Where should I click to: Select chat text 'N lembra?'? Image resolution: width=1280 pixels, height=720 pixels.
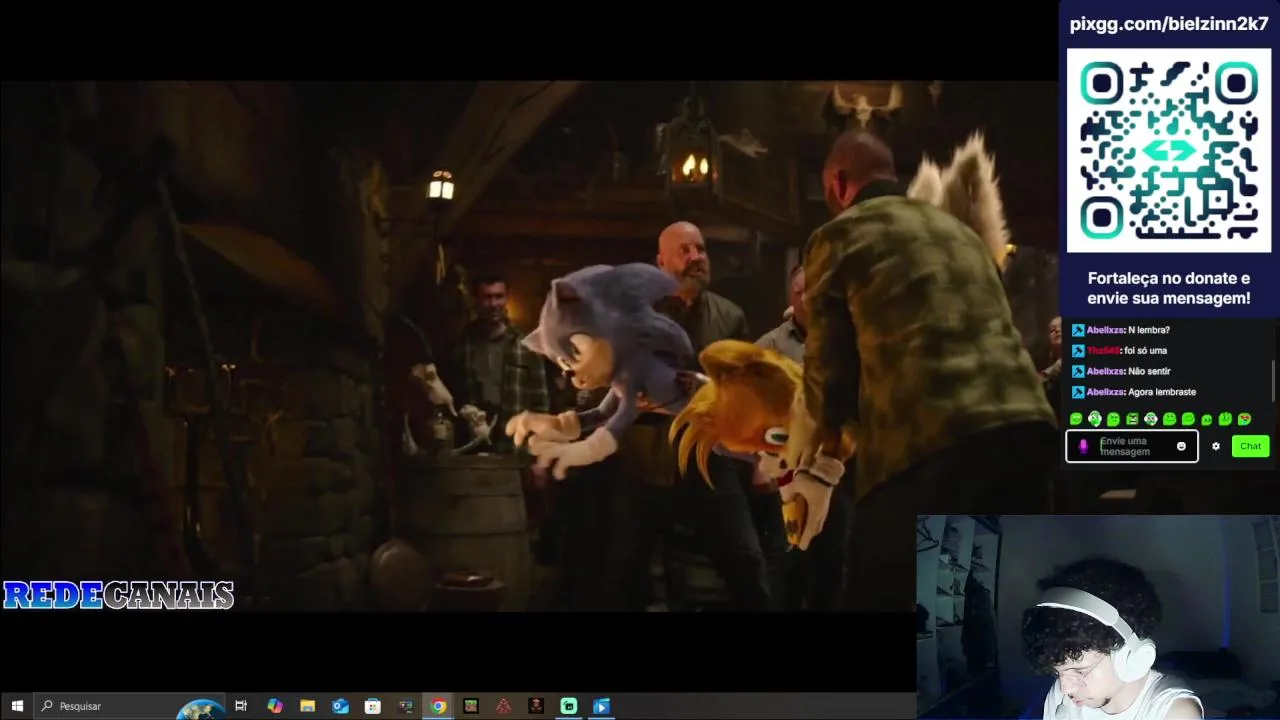click(x=1149, y=330)
